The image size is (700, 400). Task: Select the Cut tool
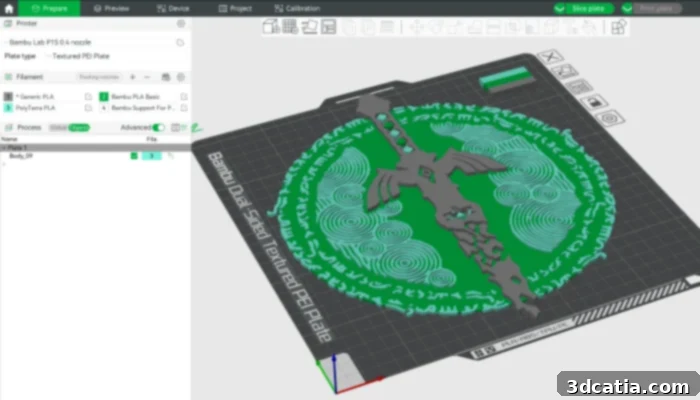point(494,27)
